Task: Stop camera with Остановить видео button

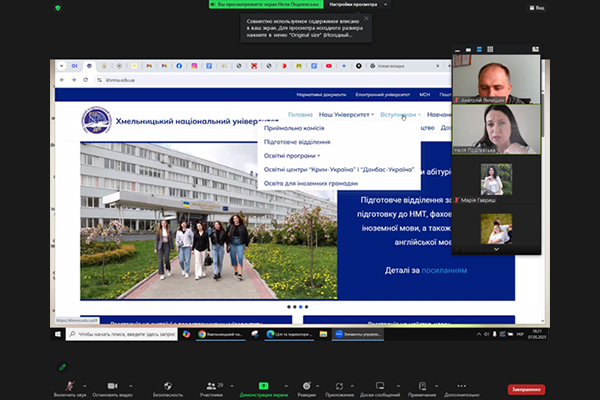Action: click(x=112, y=389)
